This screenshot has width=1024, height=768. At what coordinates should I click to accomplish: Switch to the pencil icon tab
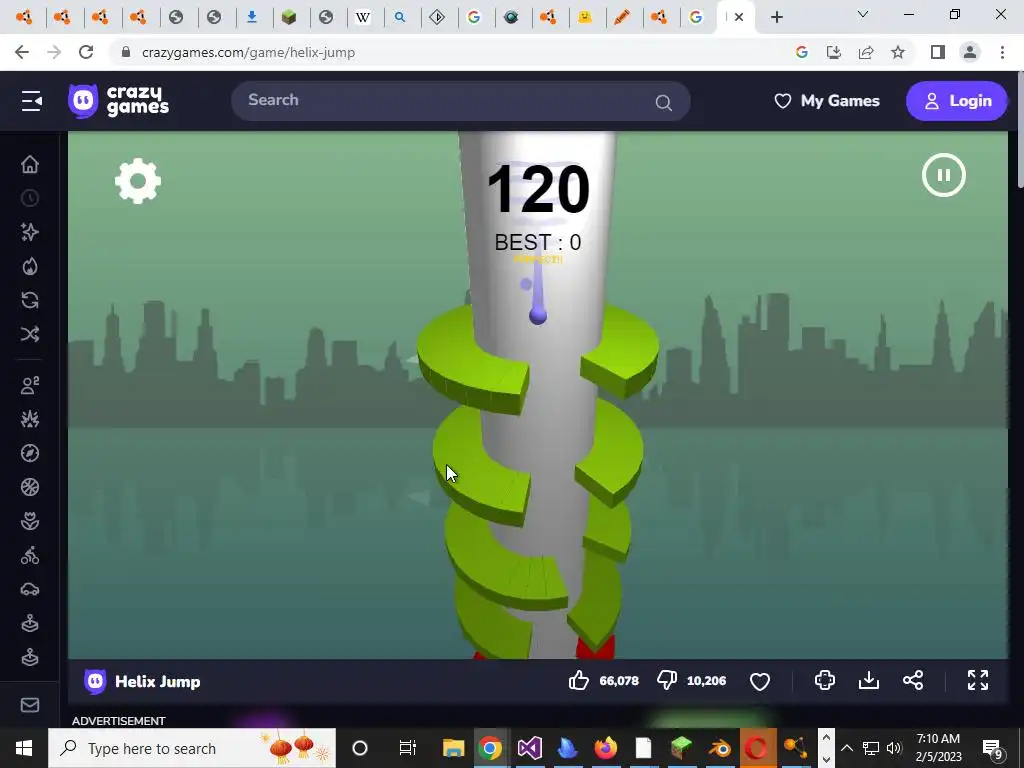tap(622, 18)
